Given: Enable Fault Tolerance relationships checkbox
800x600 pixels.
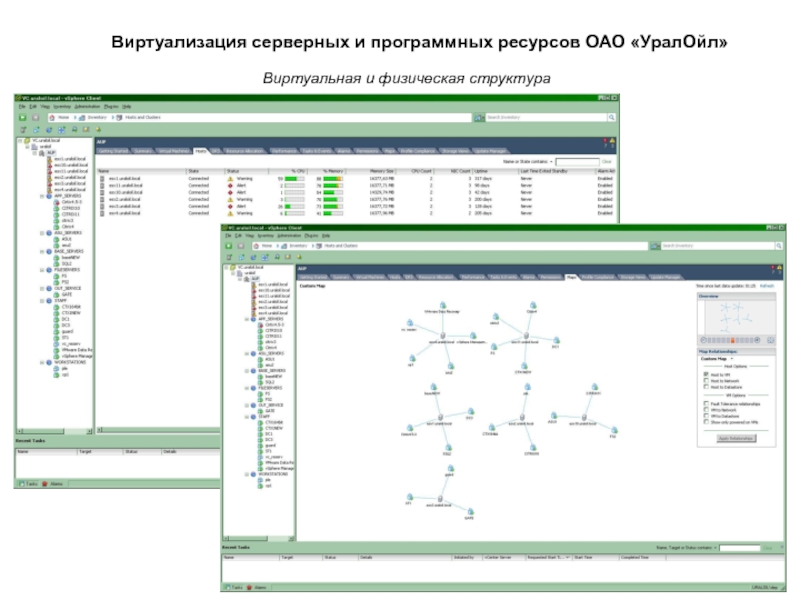Looking at the screenshot, I should 707,404.
